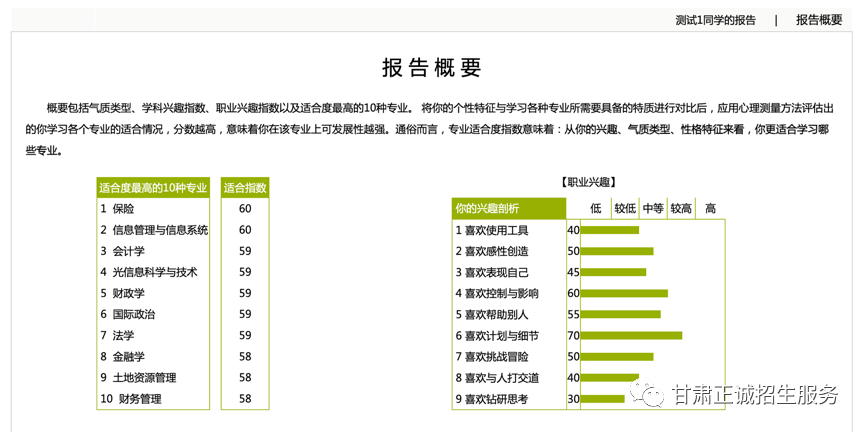Click the 【职业兴趣】 chart title

589,182
